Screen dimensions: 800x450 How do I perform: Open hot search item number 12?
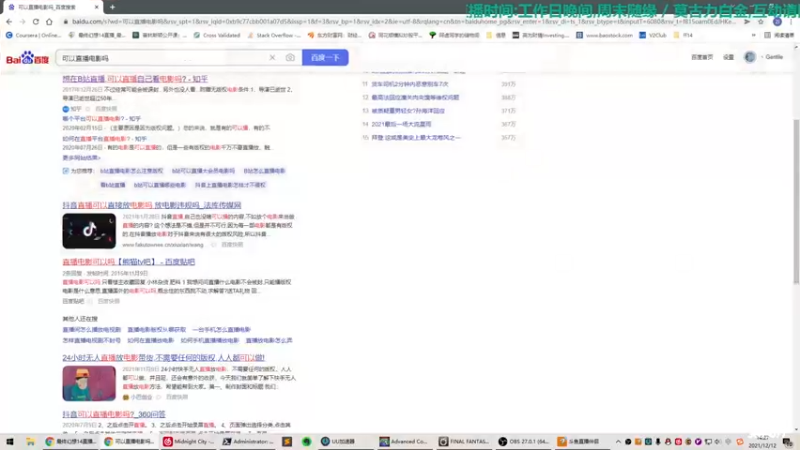point(415,97)
